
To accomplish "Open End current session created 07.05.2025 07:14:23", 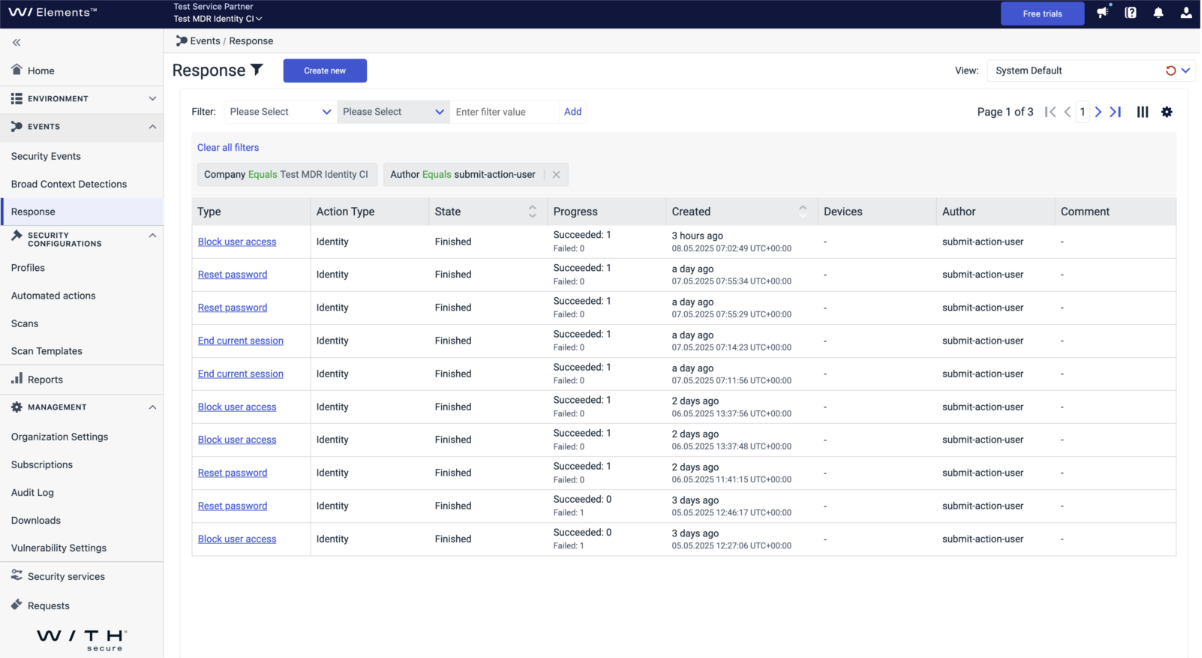I will point(241,341).
